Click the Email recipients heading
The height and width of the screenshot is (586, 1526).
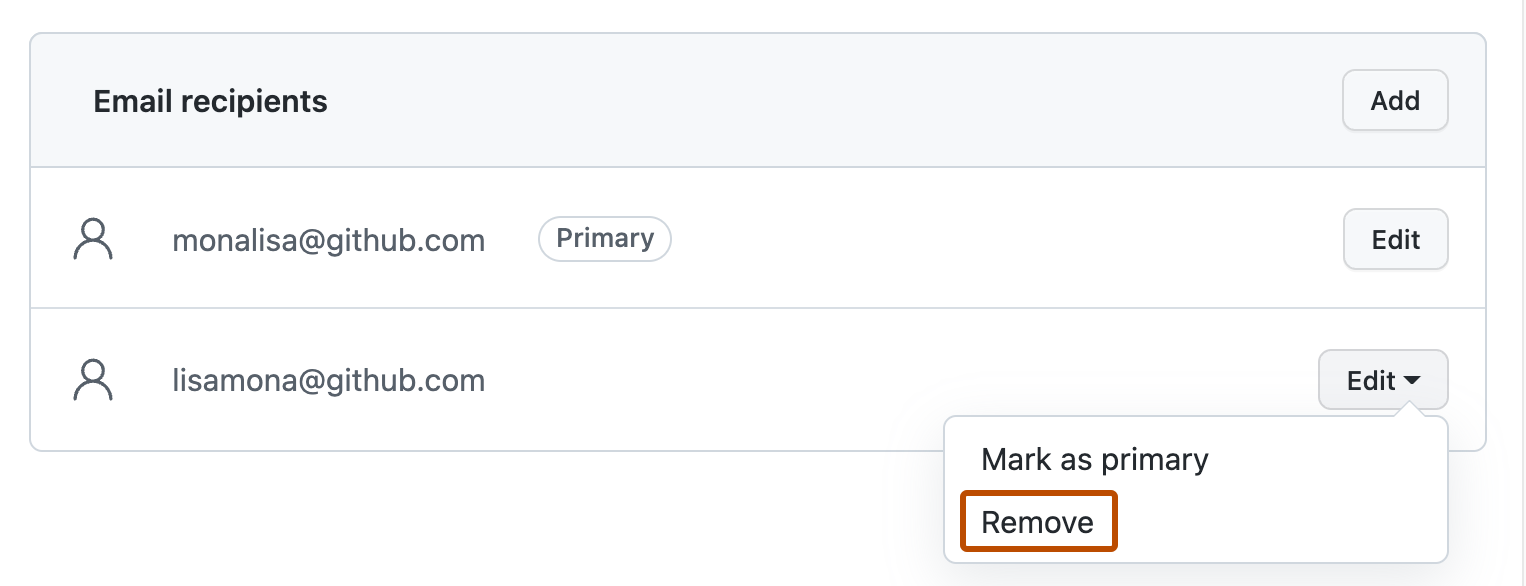210,102
